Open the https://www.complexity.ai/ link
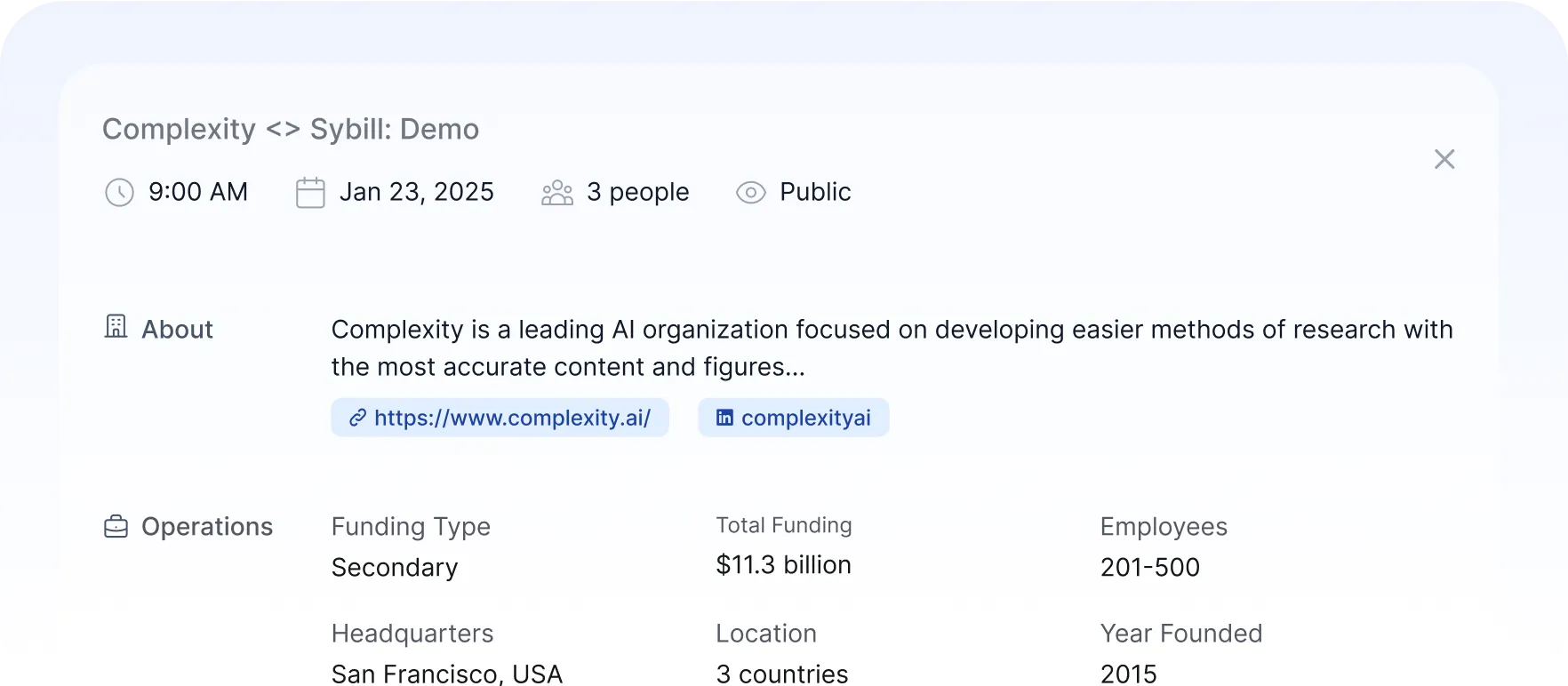The image size is (1568, 686). pos(500,418)
